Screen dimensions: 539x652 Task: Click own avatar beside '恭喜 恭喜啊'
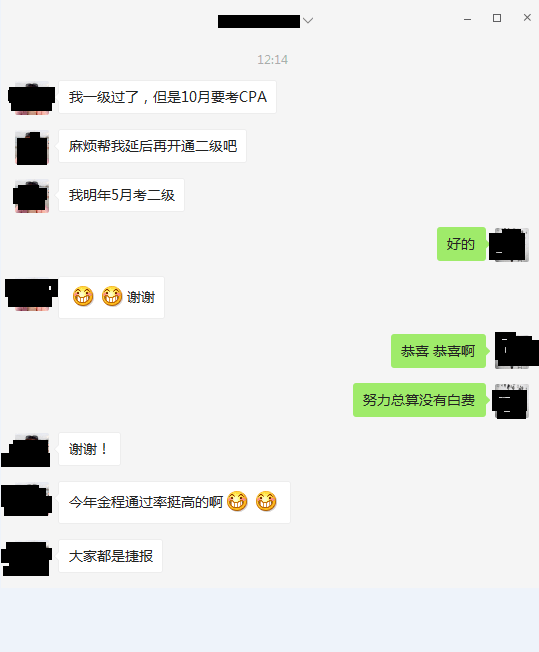pyautogui.click(x=517, y=350)
